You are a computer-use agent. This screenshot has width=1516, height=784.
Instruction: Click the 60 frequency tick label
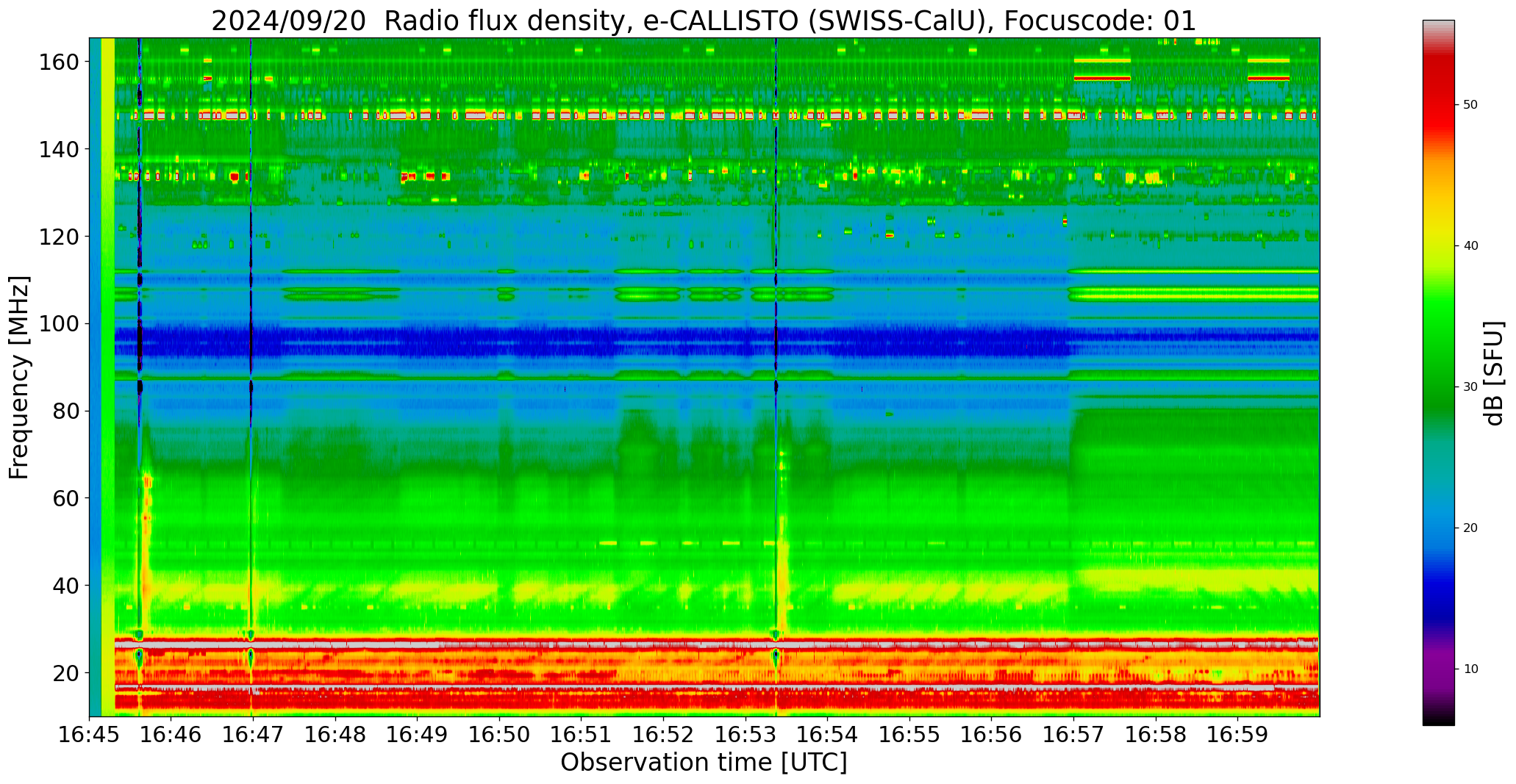click(65, 498)
